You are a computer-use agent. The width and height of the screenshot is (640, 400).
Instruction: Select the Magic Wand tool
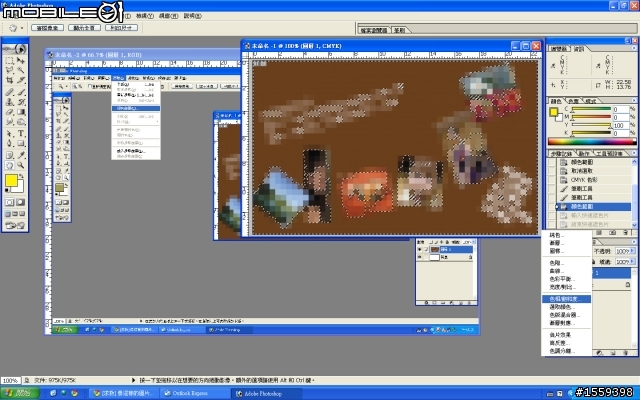(20, 70)
